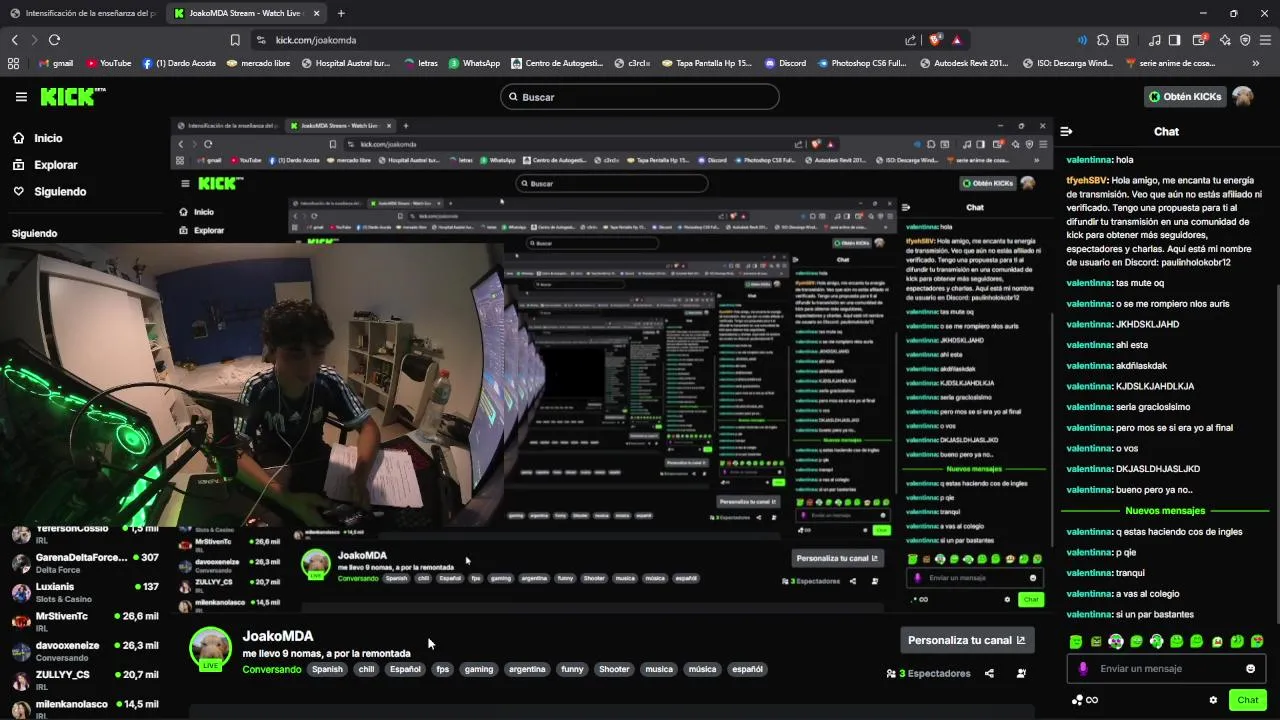Open Leo AI sparkle icon

1224,40
